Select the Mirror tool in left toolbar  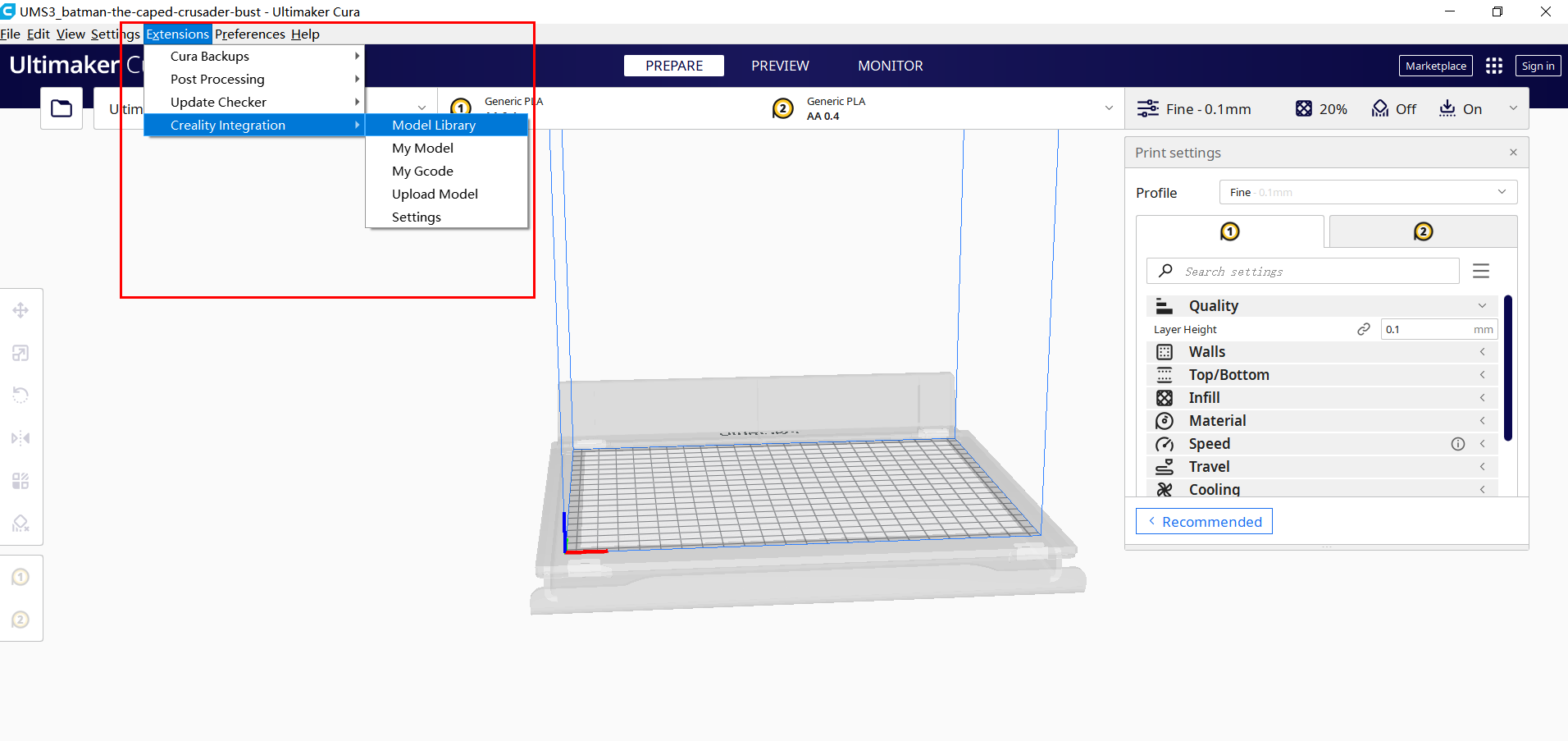point(21,438)
